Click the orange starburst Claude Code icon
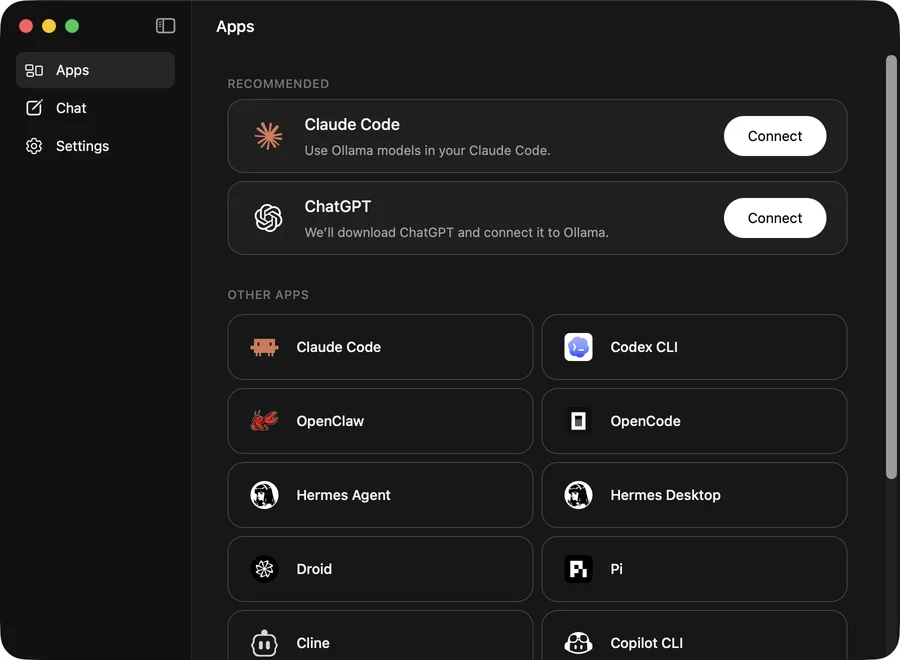This screenshot has height=660, width=900. click(269, 136)
